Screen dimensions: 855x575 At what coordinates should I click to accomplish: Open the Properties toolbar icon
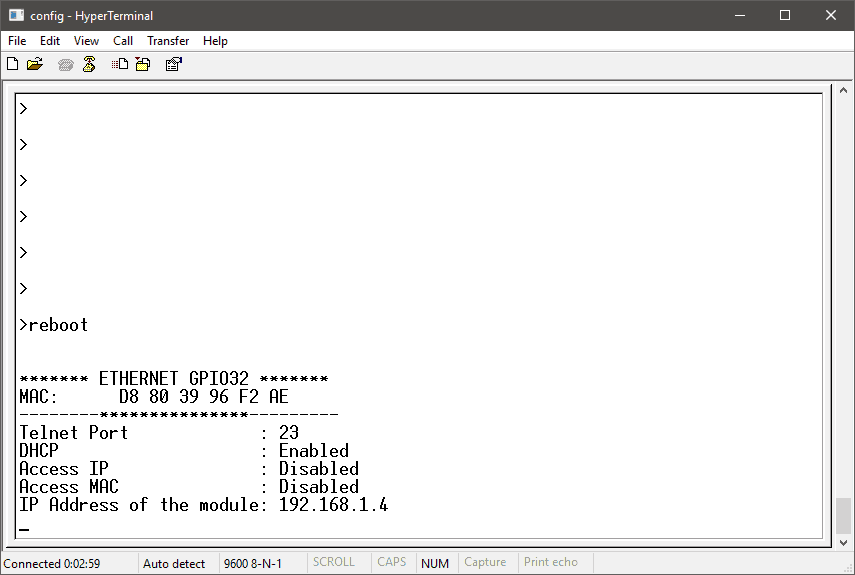click(173, 64)
